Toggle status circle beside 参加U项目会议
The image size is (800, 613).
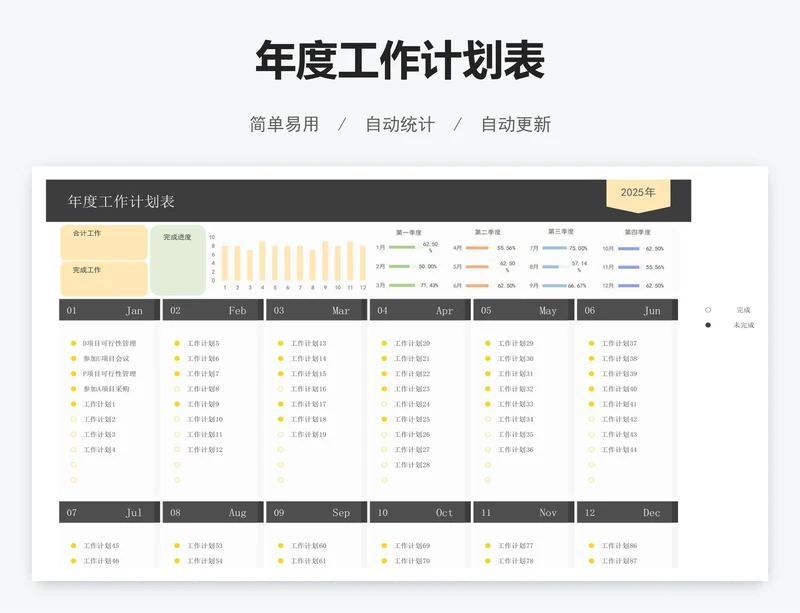point(73,359)
